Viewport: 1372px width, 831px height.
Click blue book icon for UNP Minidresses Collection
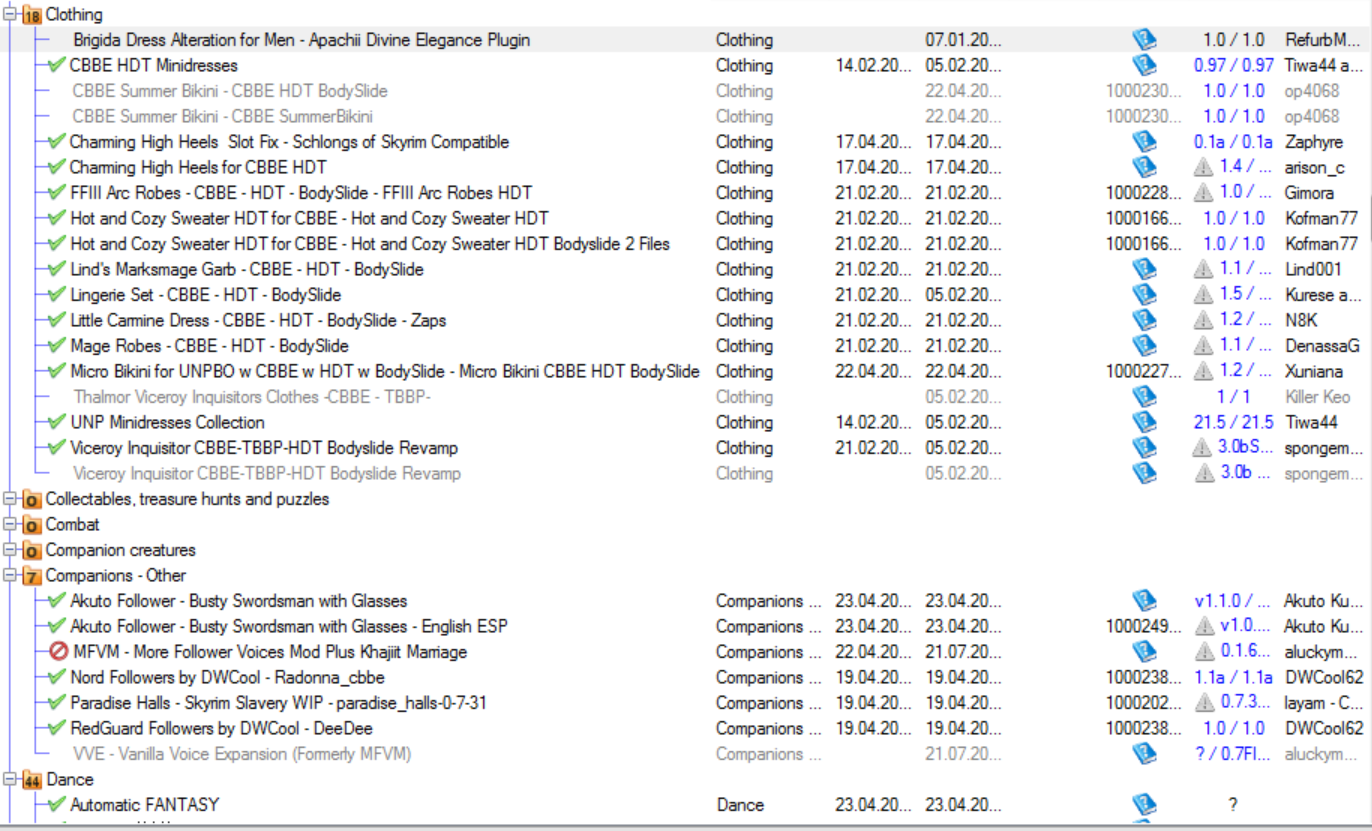(1144, 422)
